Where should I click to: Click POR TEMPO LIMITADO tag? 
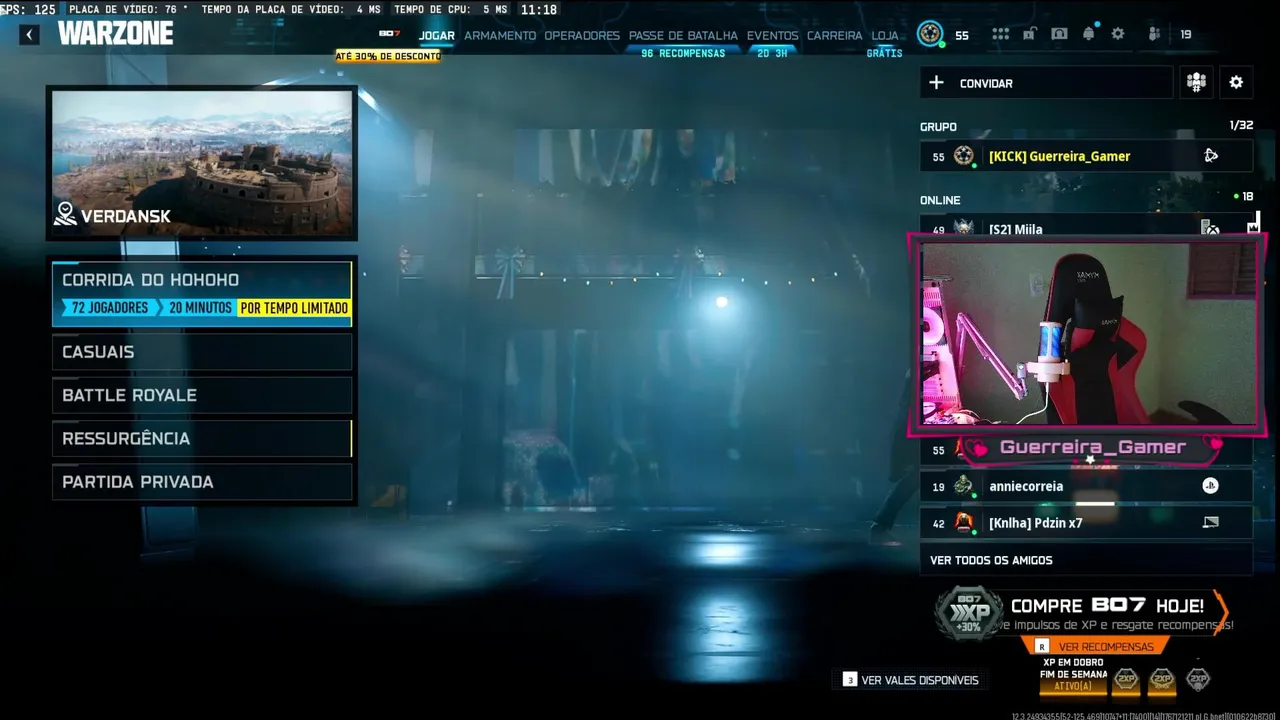click(294, 308)
